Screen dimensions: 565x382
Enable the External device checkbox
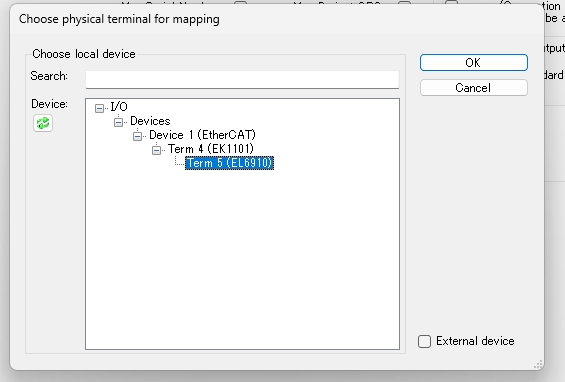pyautogui.click(x=424, y=341)
